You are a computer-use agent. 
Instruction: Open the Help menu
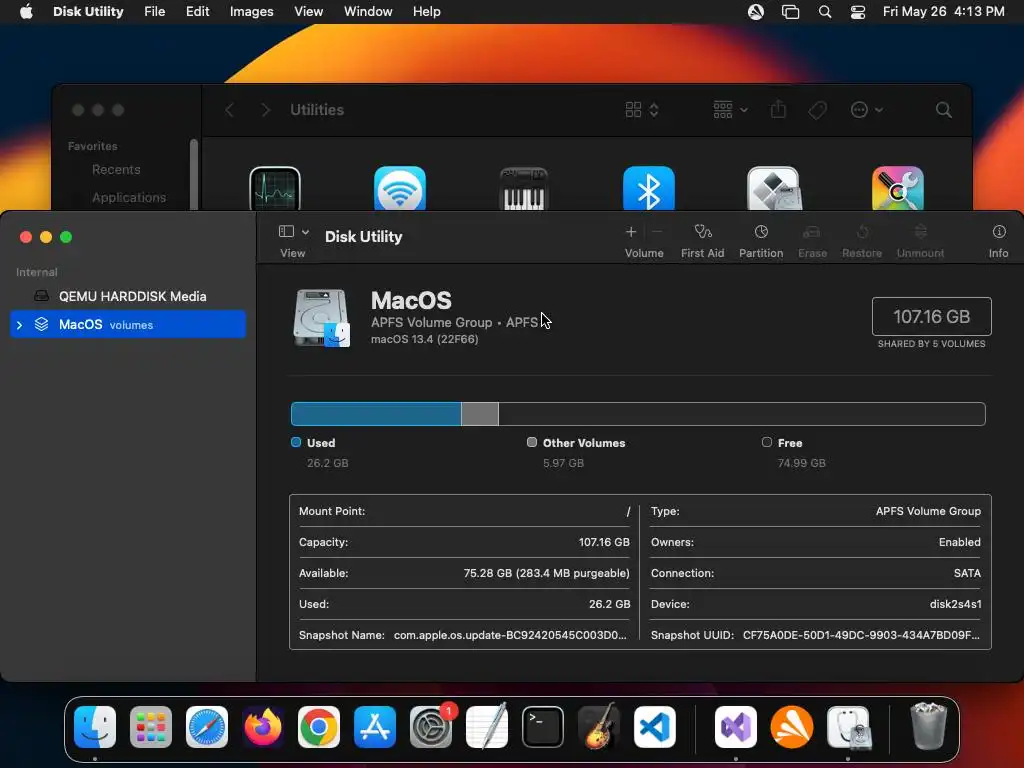tap(426, 12)
